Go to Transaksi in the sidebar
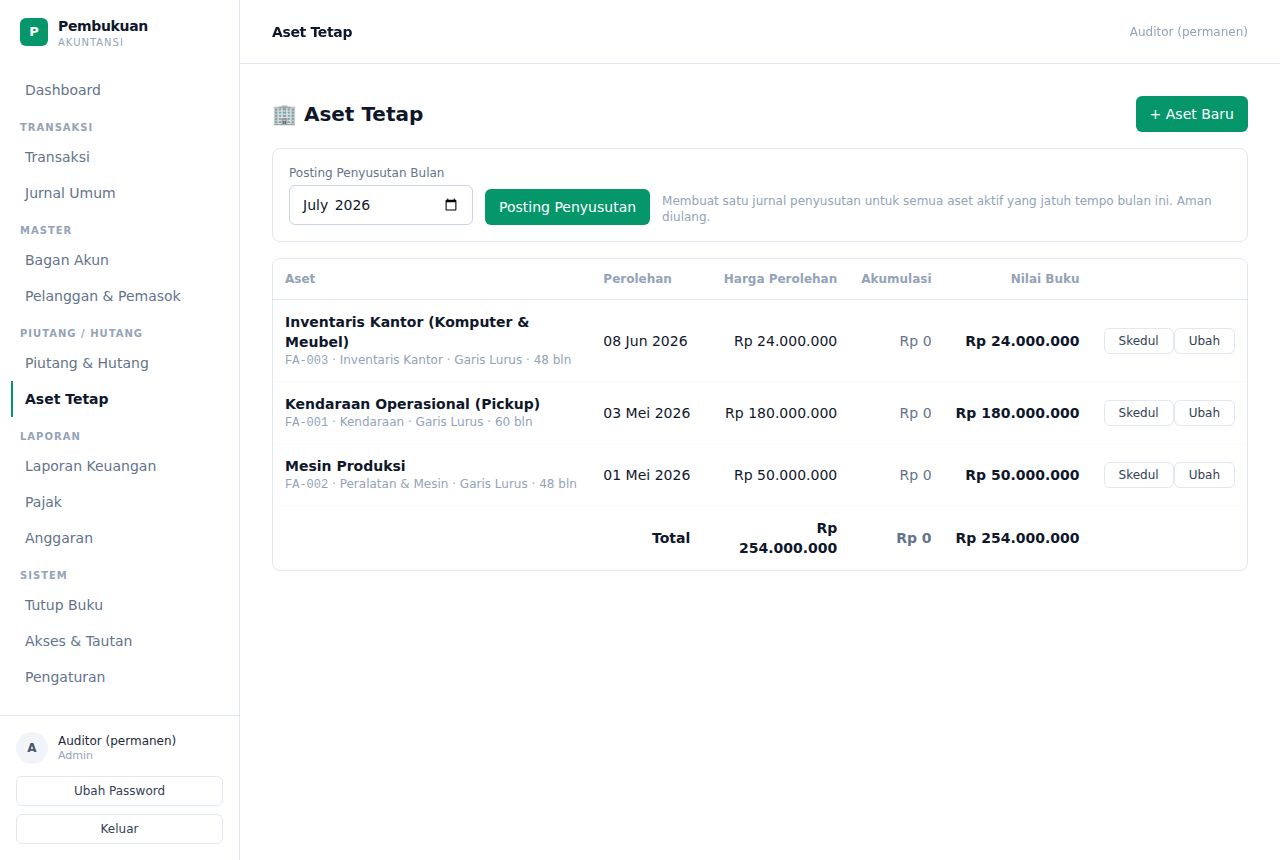Image resolution: width=1280 pixels, height=860 pixels. pos(120,157)
